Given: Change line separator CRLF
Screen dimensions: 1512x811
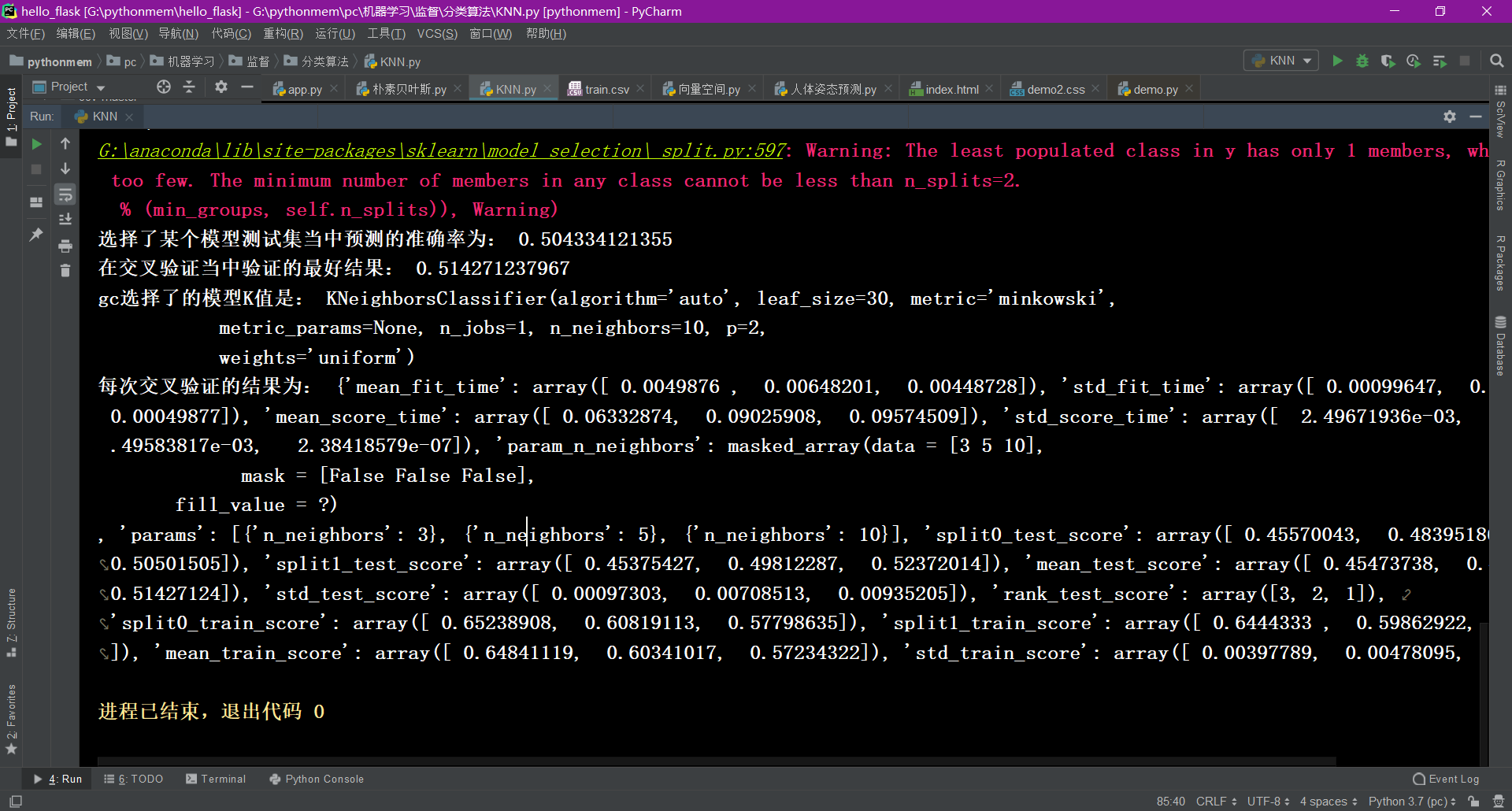Looking at the screenshot, I should pos(1216,801).
